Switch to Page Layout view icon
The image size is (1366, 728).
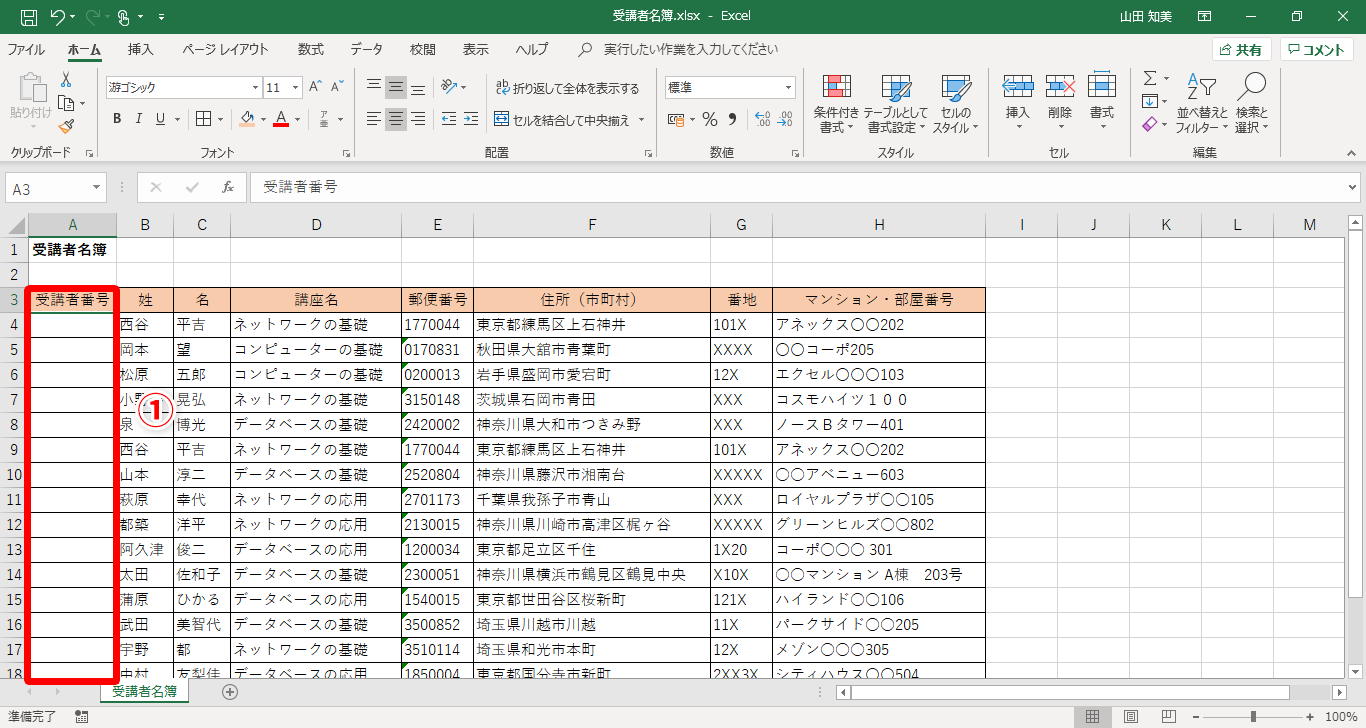[1129, 717]
